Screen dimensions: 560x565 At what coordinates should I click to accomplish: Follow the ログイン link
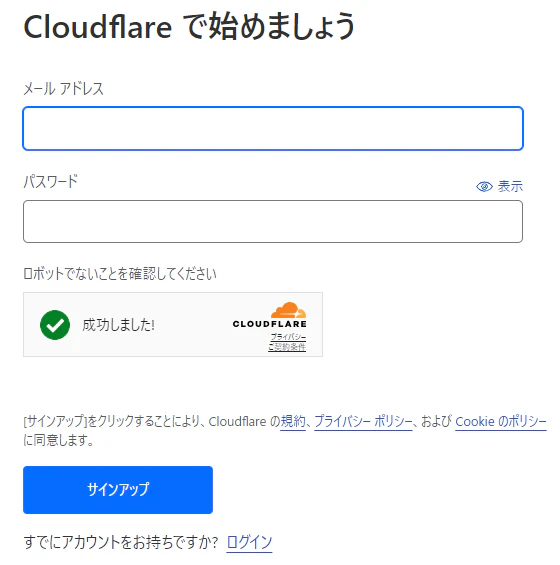coord(249,542)
